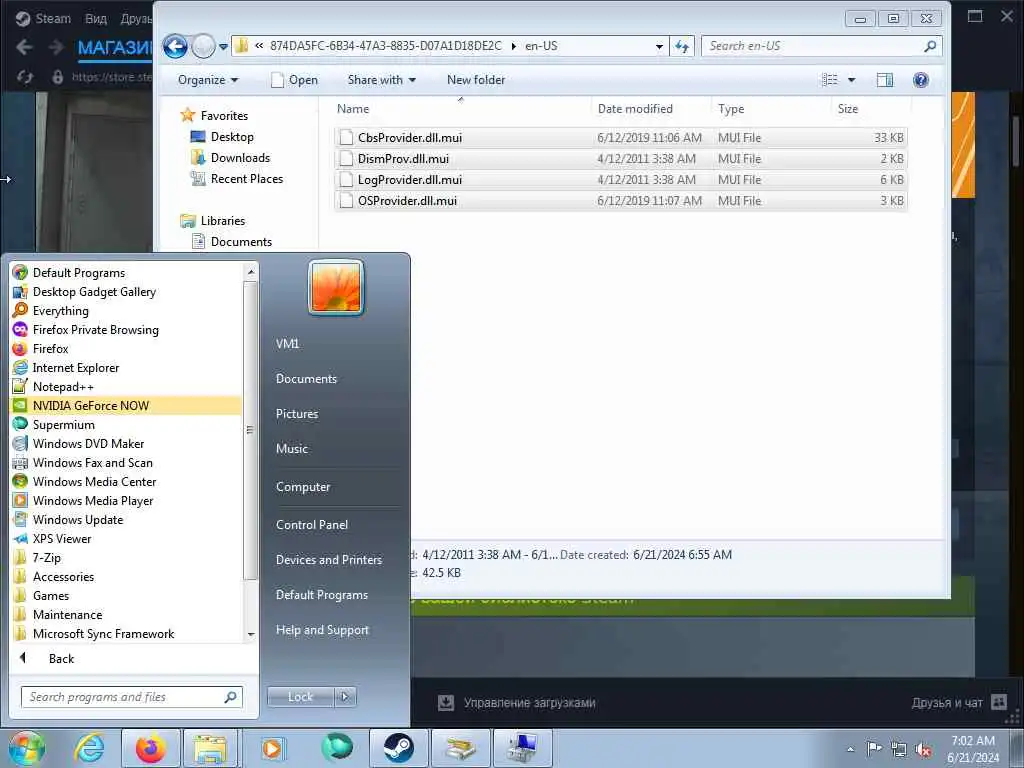Expand the view options dropdown arrow
The height and width of the screenshot is (768, 1024).
pyautogui.click(x=851, y=80)
